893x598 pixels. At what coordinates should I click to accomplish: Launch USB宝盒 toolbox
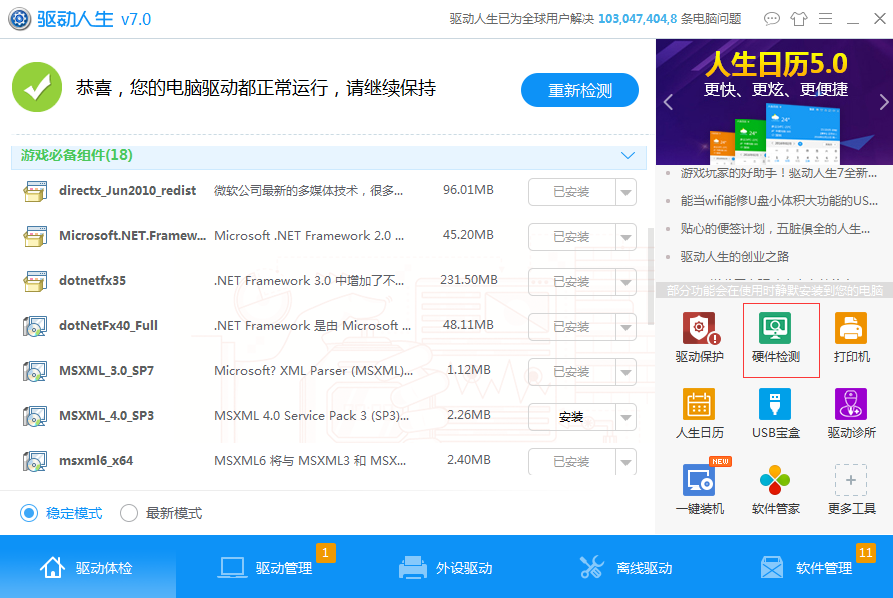[775, 414]
